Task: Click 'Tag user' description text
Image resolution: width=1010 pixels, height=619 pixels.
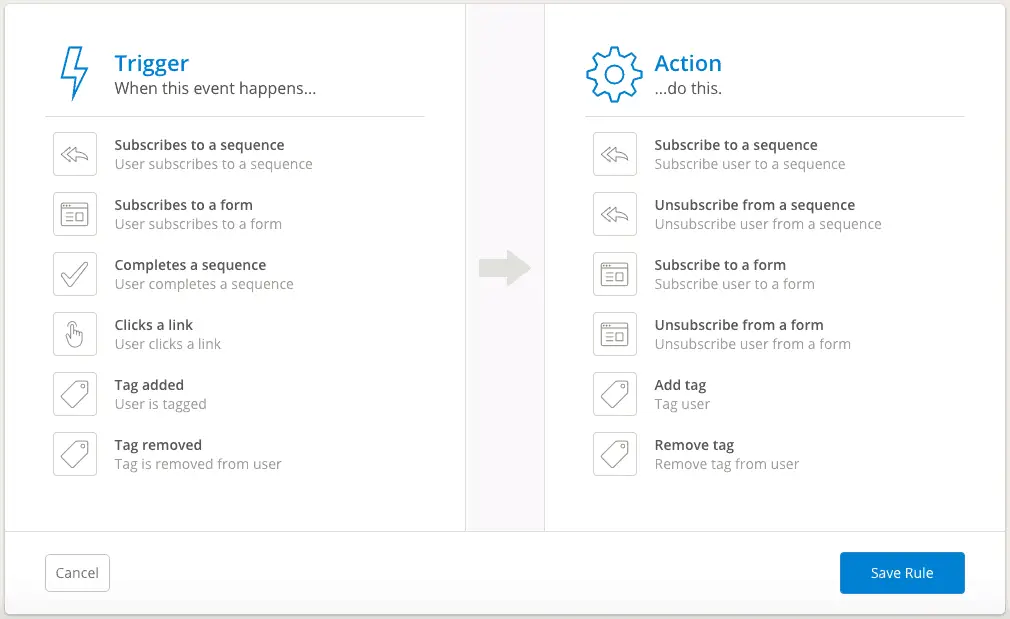Action: (x=682, y=404)
